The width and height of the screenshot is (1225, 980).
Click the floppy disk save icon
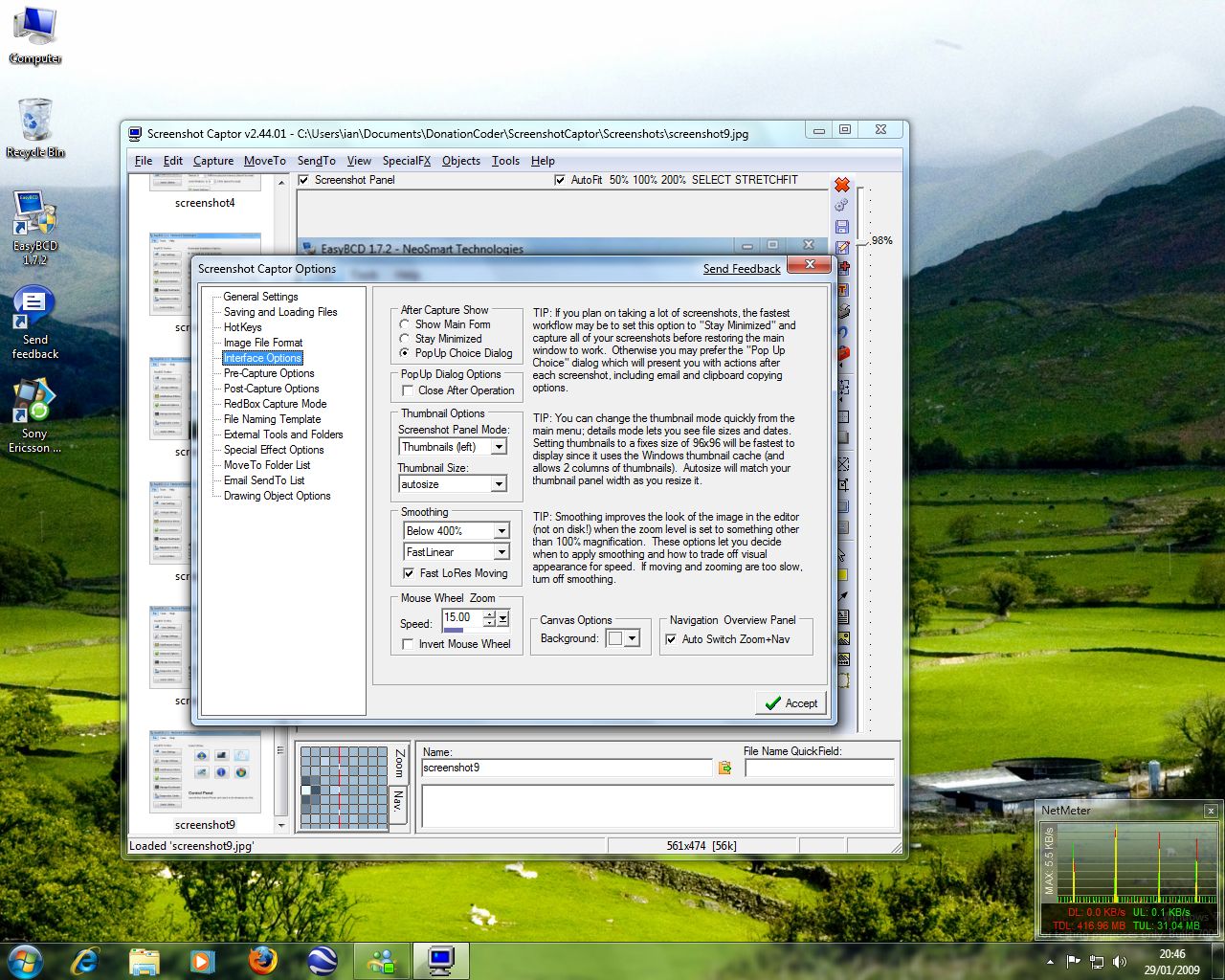842,227
